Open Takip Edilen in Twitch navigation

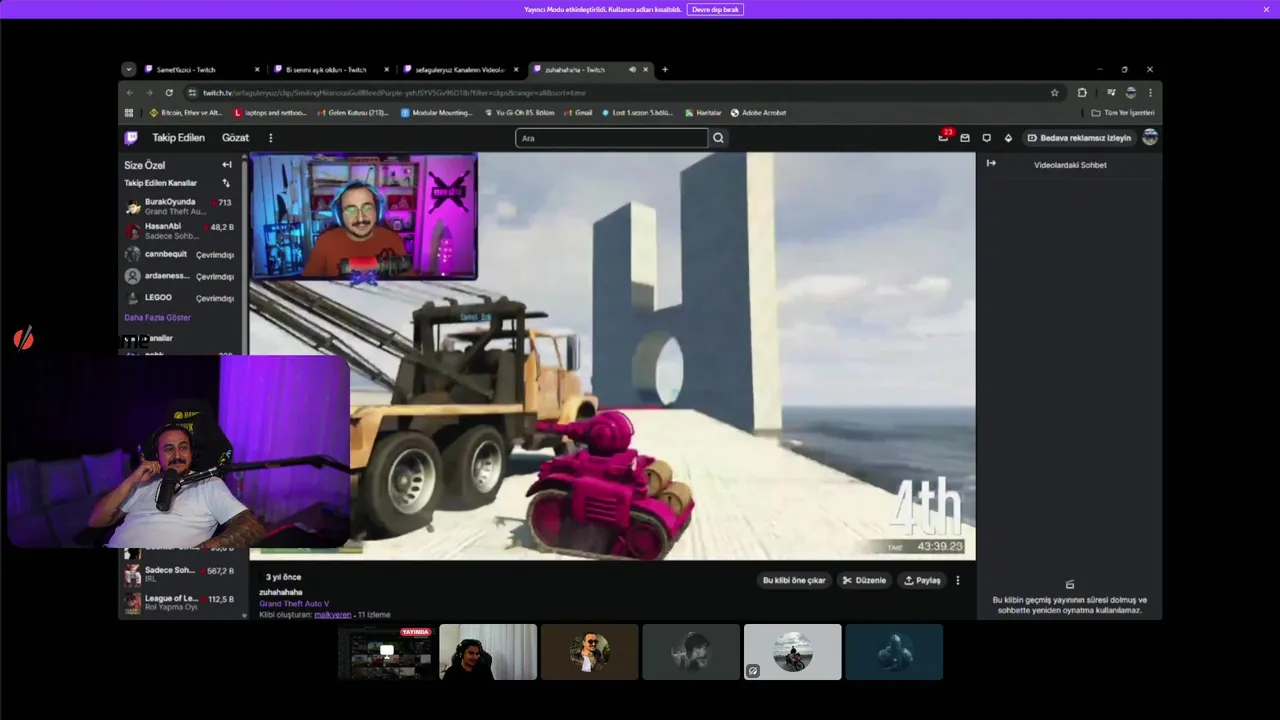178,138
